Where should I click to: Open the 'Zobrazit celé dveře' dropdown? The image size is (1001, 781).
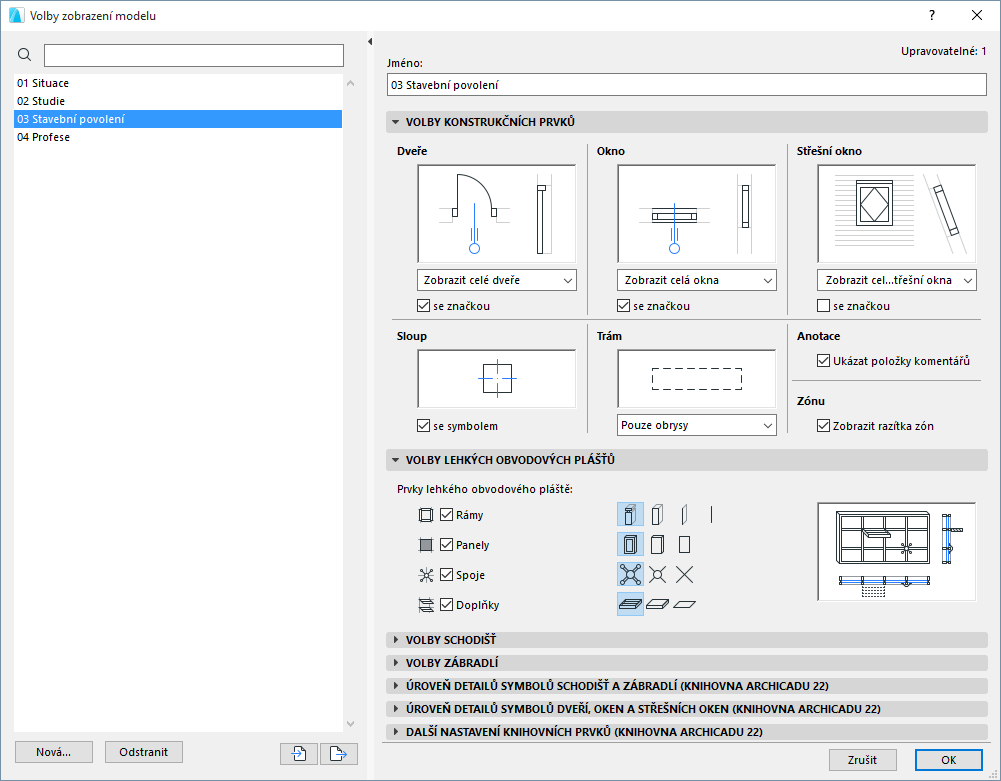pos(496,280)
